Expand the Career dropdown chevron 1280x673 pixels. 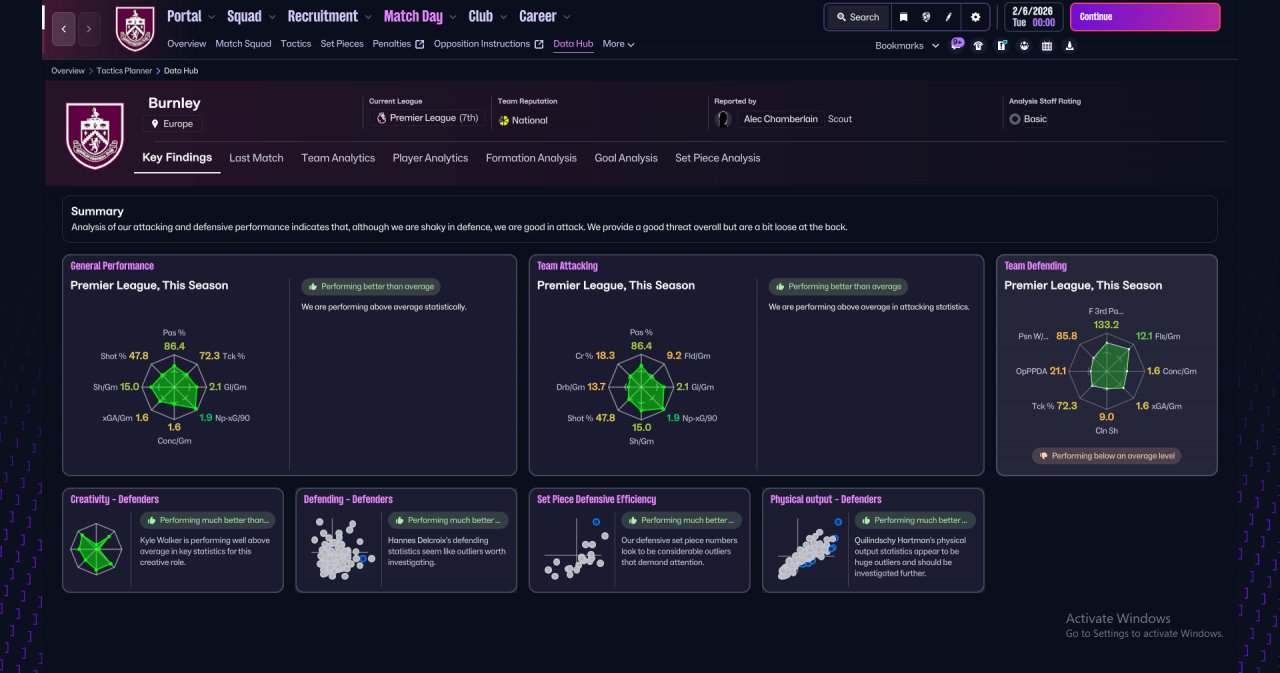click(x=567, y=17)
